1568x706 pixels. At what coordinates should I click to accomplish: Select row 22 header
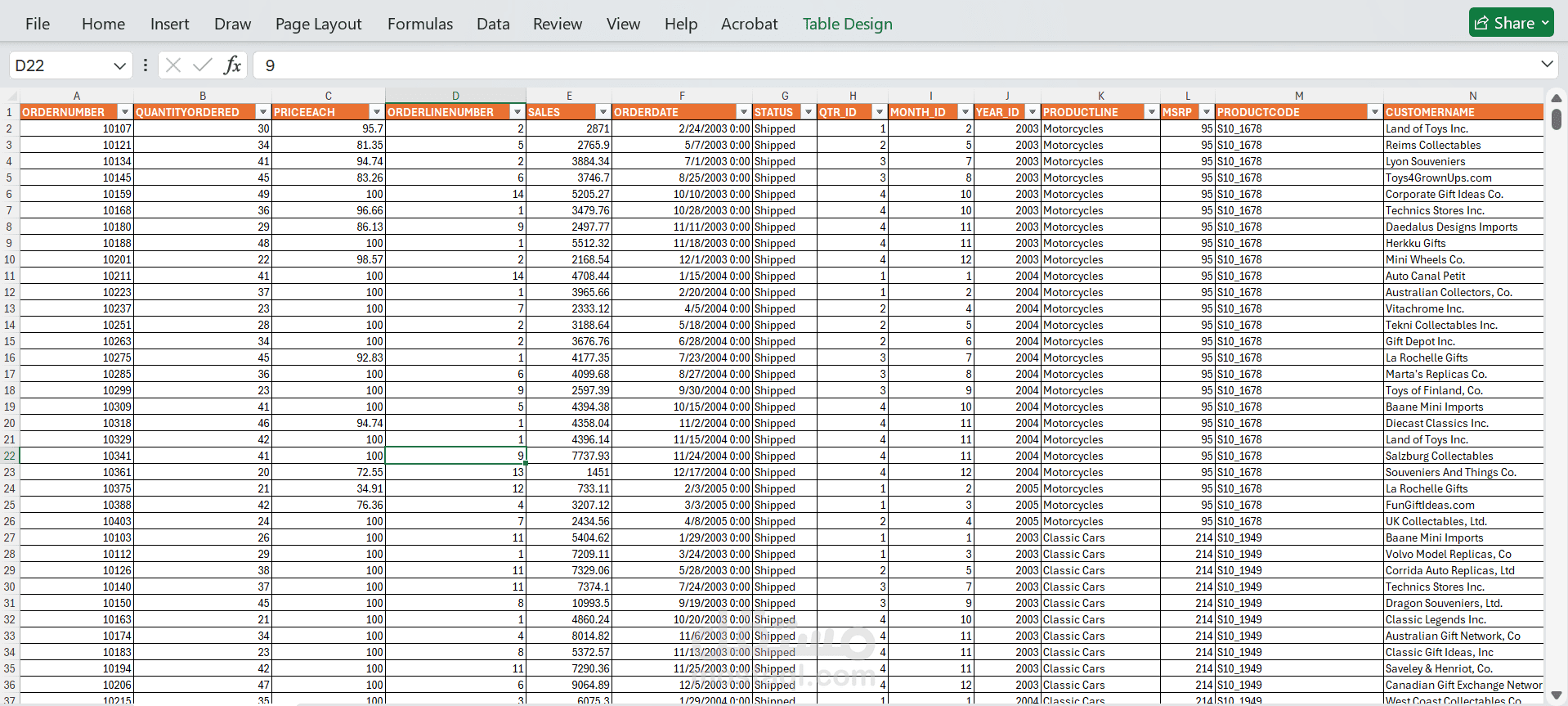click(9, 456)
